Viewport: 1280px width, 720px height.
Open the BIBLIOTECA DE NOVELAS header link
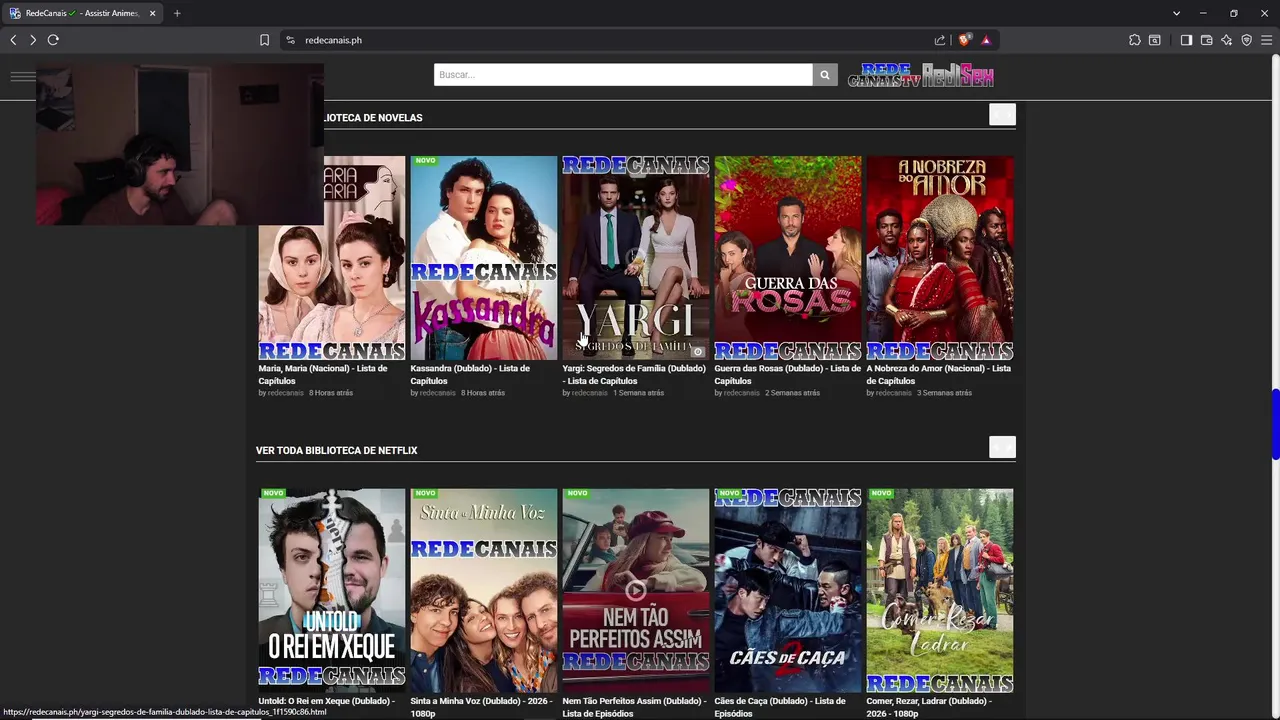pyautogui.click(x=373, y=118)
